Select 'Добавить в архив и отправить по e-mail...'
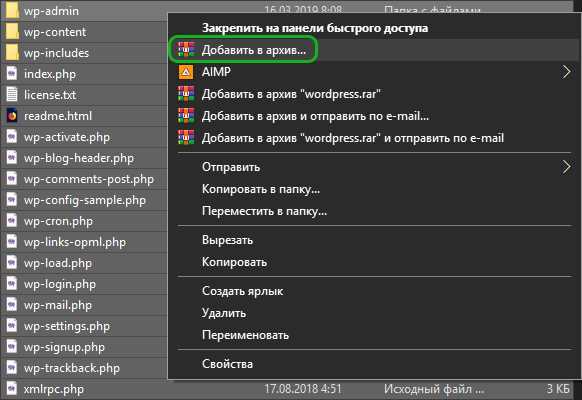This screenshot has width=582, height=400. pyautogui.click(x=315, y=116)
